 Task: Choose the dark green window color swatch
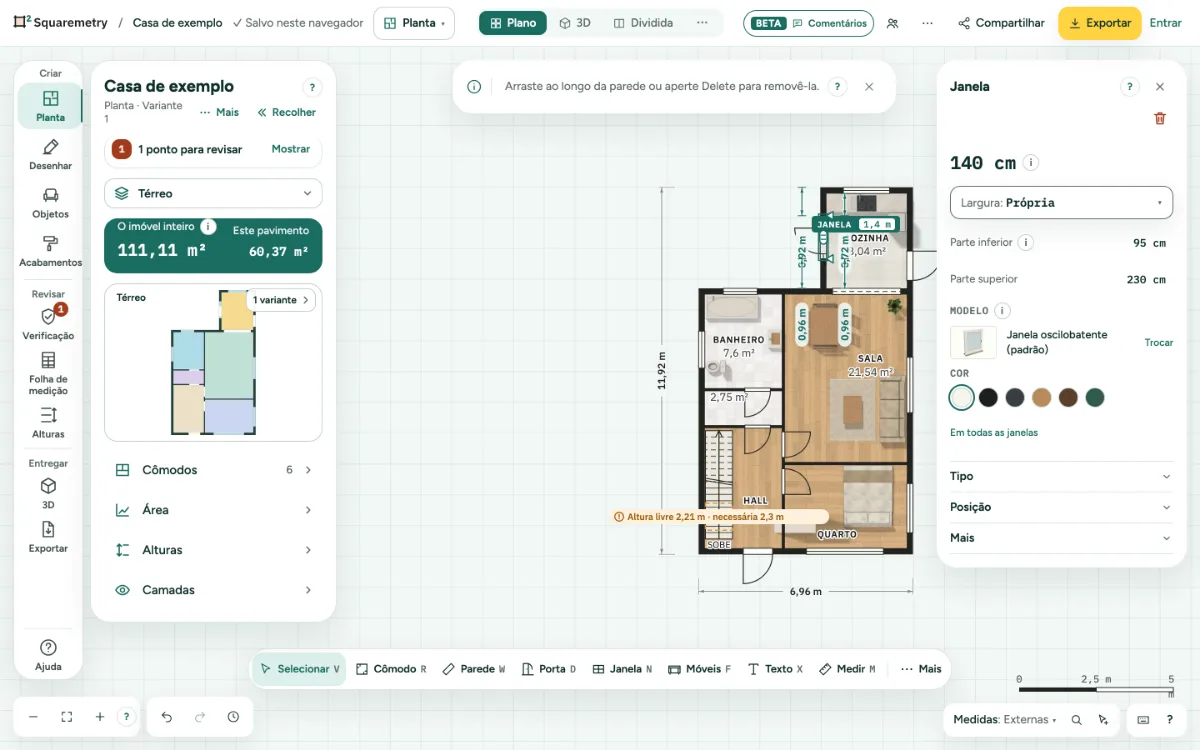1095,398
